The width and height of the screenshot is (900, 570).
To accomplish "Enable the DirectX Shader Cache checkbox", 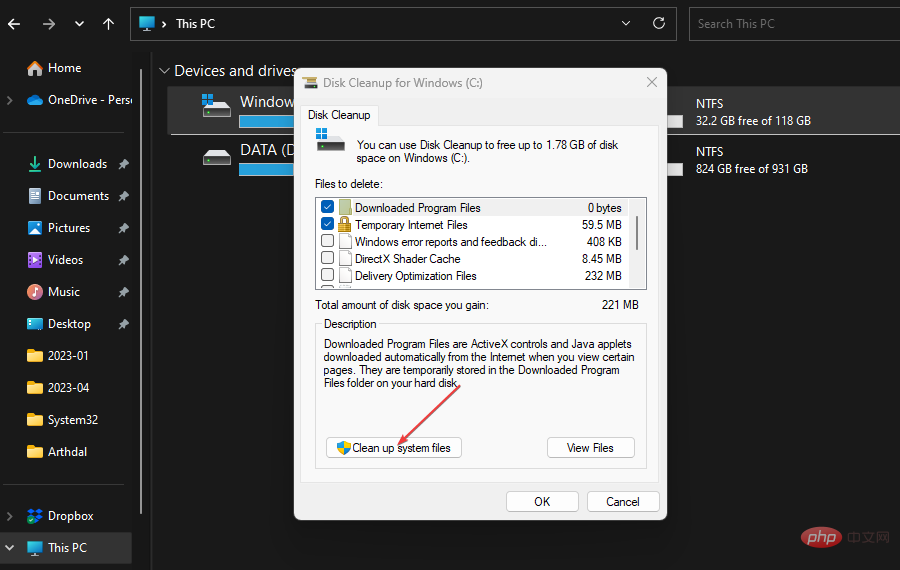I will point(328,259).
